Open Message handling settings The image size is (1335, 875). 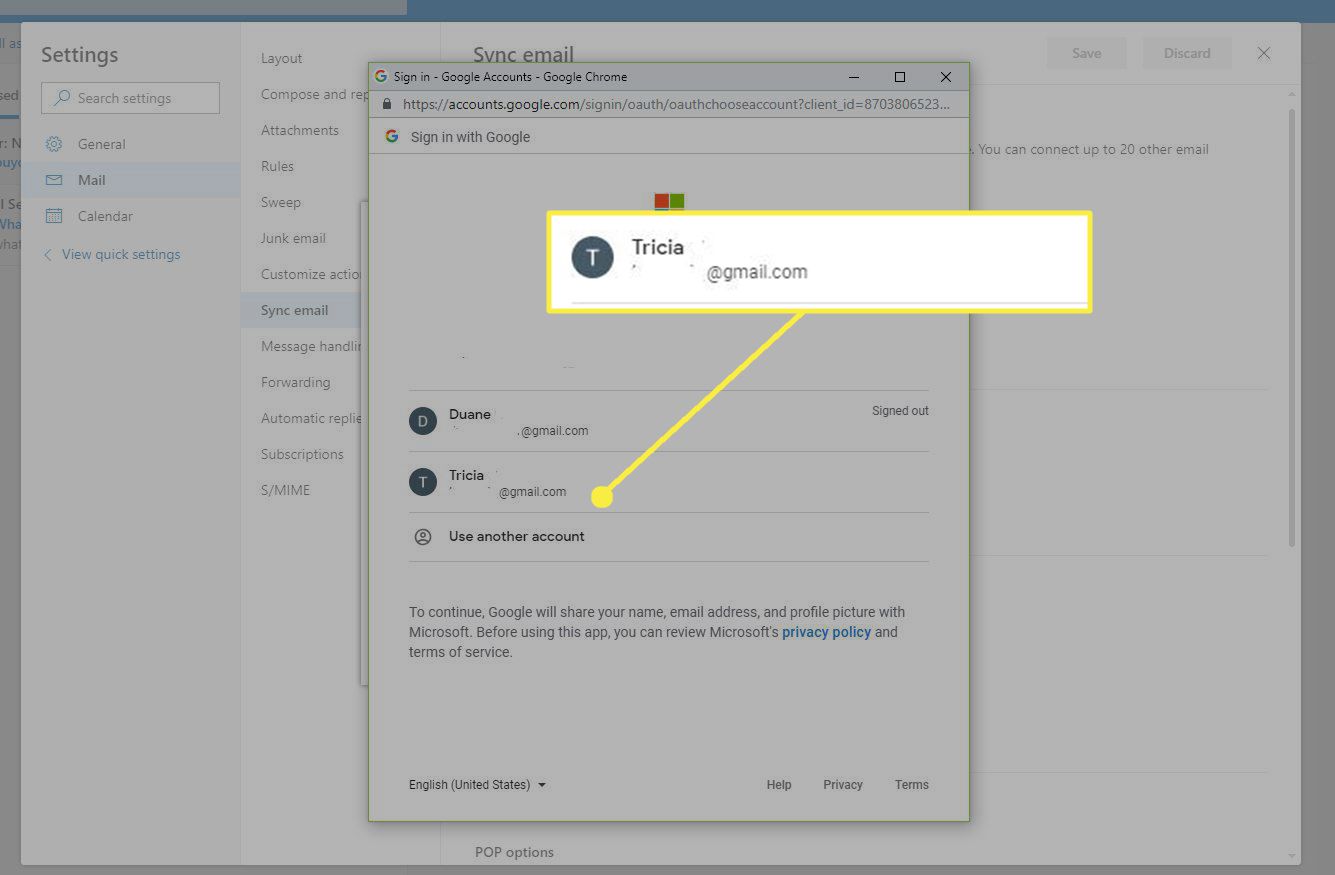312,346
